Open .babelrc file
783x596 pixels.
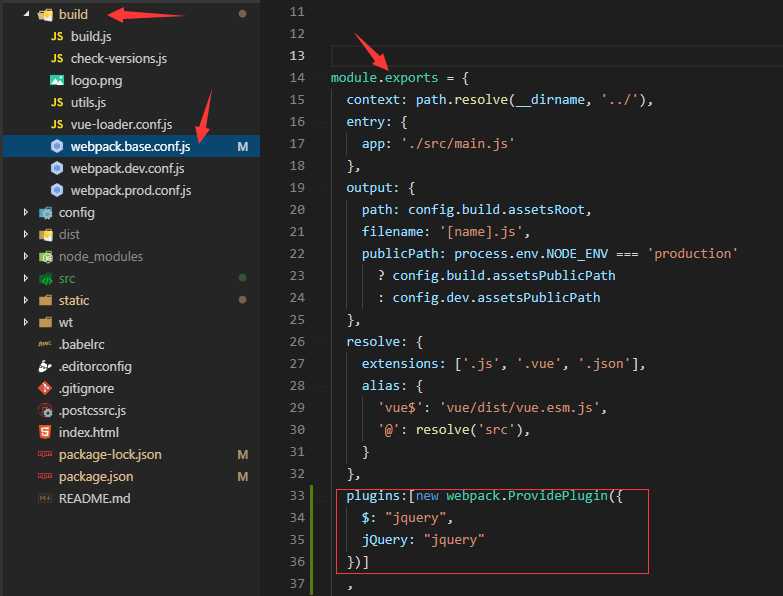[81, 344]
